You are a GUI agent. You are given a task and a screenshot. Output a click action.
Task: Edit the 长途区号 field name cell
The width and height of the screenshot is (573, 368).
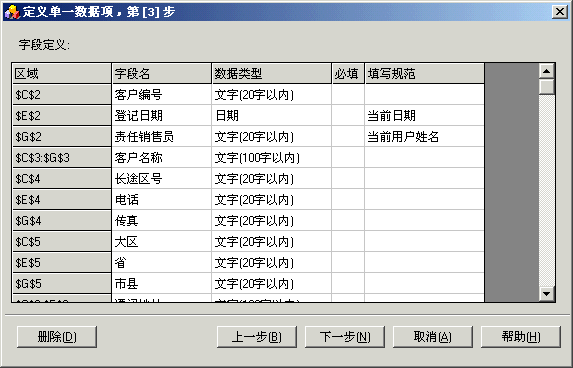click(162, 179)
